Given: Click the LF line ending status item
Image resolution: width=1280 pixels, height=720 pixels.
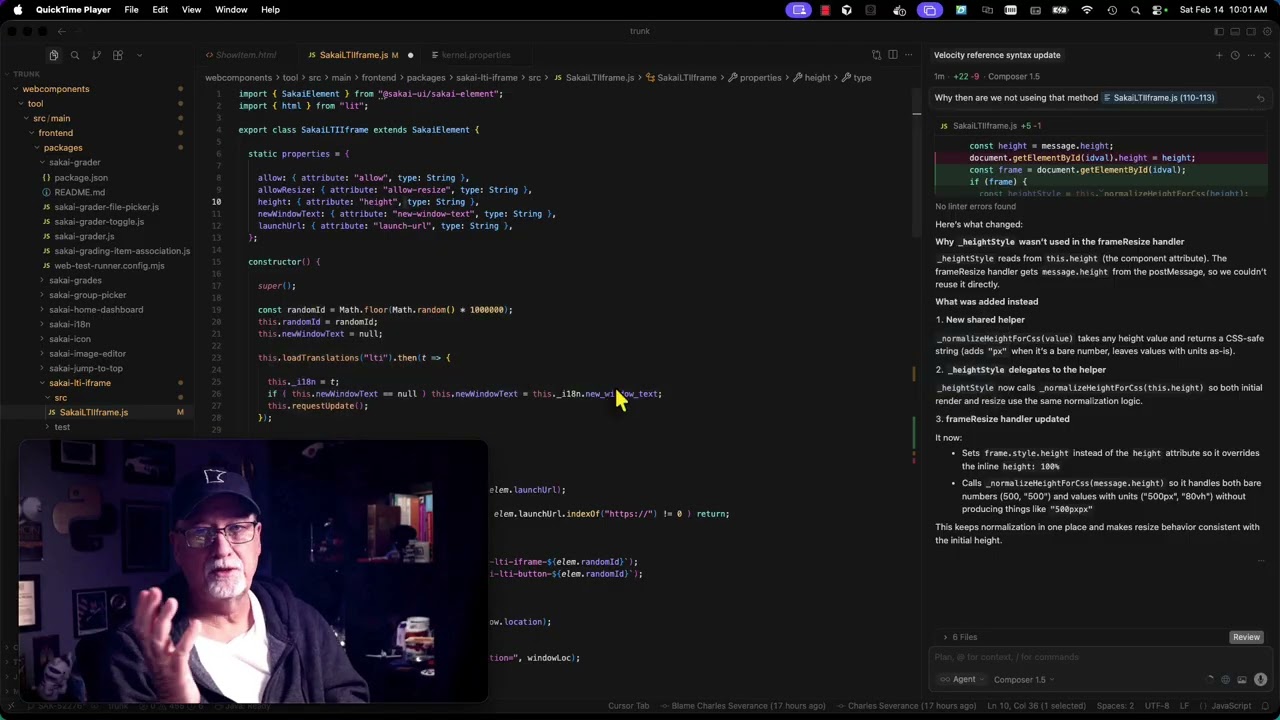Looking at the screenshot, I should coord(1185,706).
